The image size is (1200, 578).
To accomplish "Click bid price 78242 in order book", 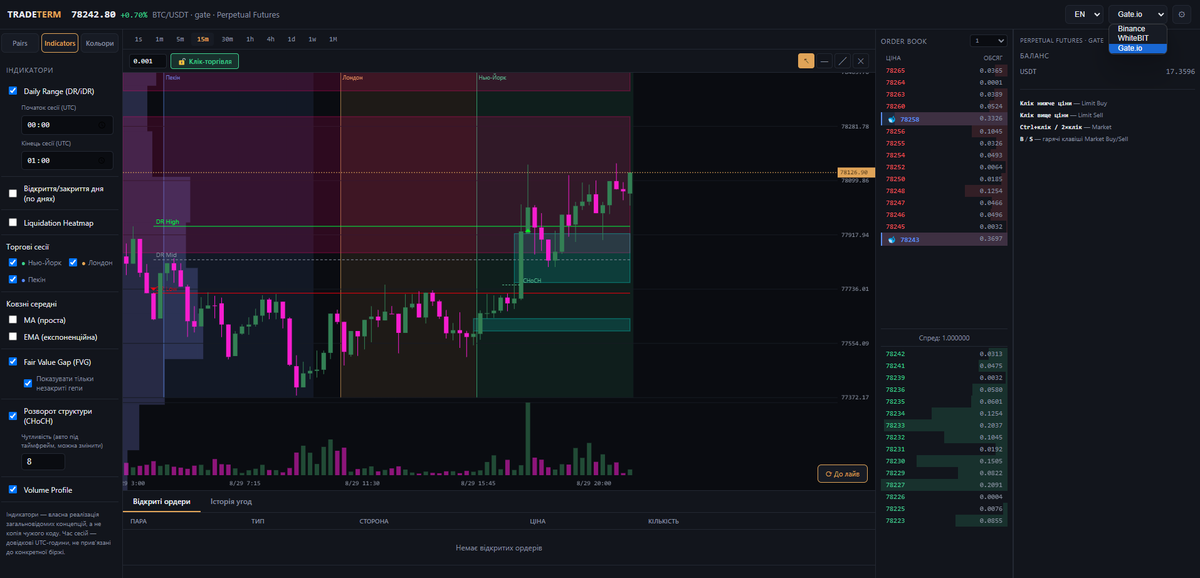I will click(895, 354).
